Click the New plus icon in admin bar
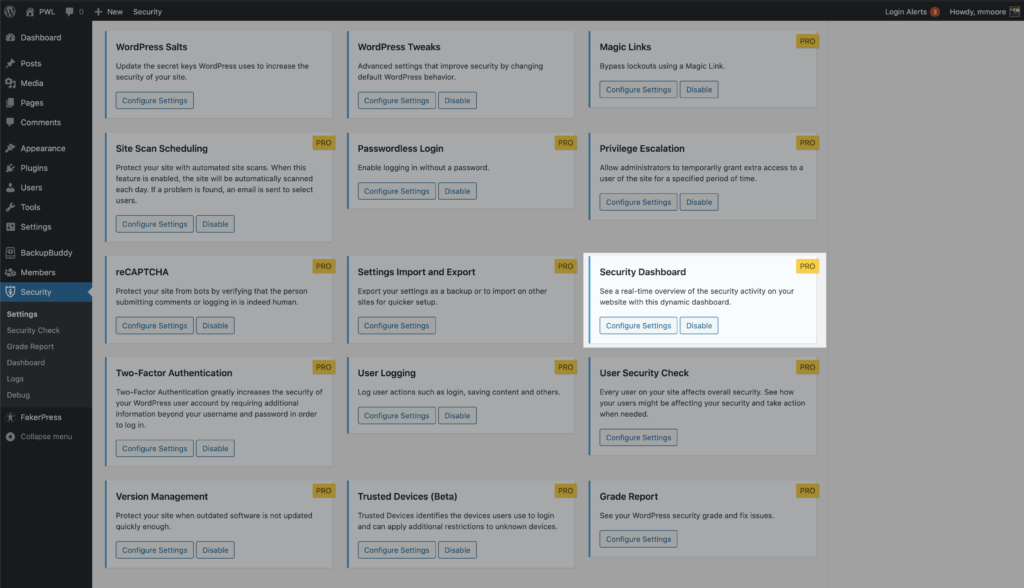 98,12
